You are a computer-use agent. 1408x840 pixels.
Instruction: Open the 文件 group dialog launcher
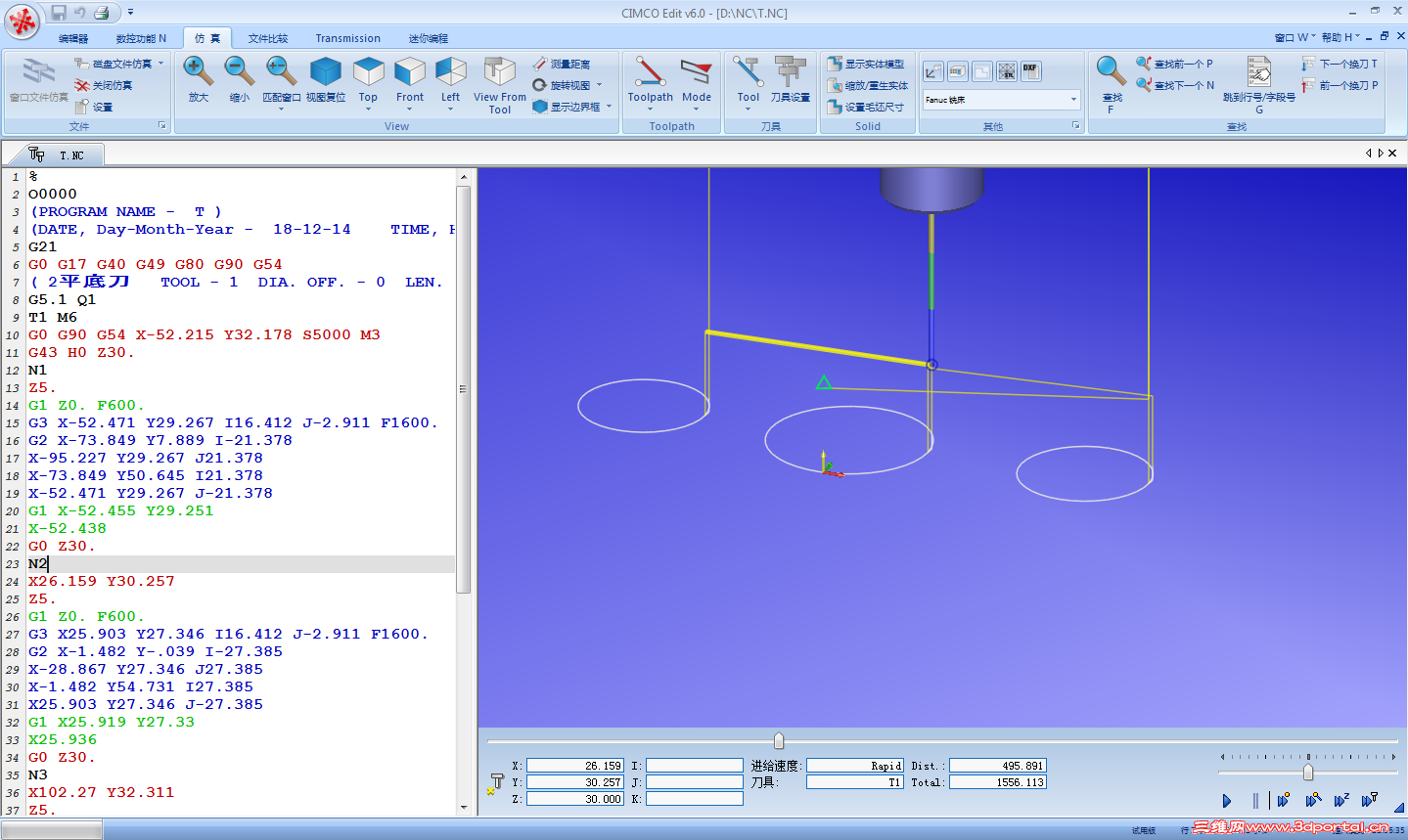162,126
